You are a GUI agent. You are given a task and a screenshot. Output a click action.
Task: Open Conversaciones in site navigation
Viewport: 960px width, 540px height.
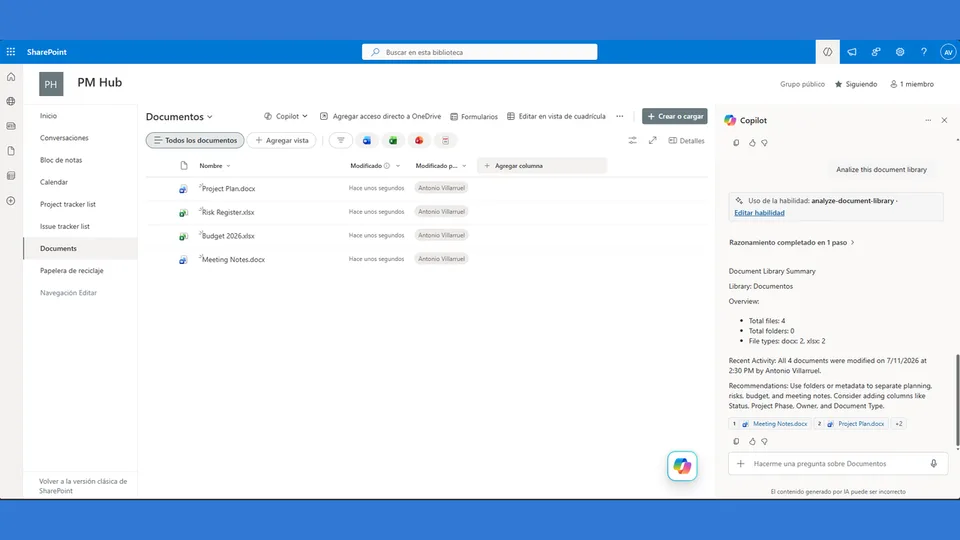click(64, 138)
